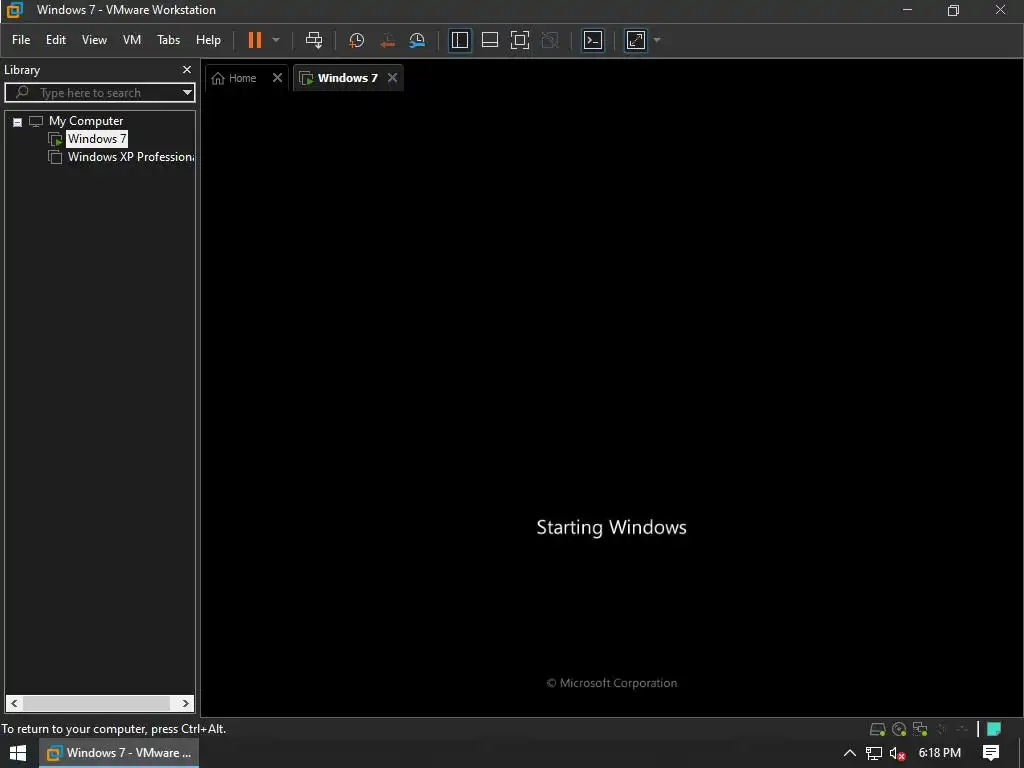Open the View menu
The height and width of the screenshot is (768, 1024).
click(x=94, y=40)
